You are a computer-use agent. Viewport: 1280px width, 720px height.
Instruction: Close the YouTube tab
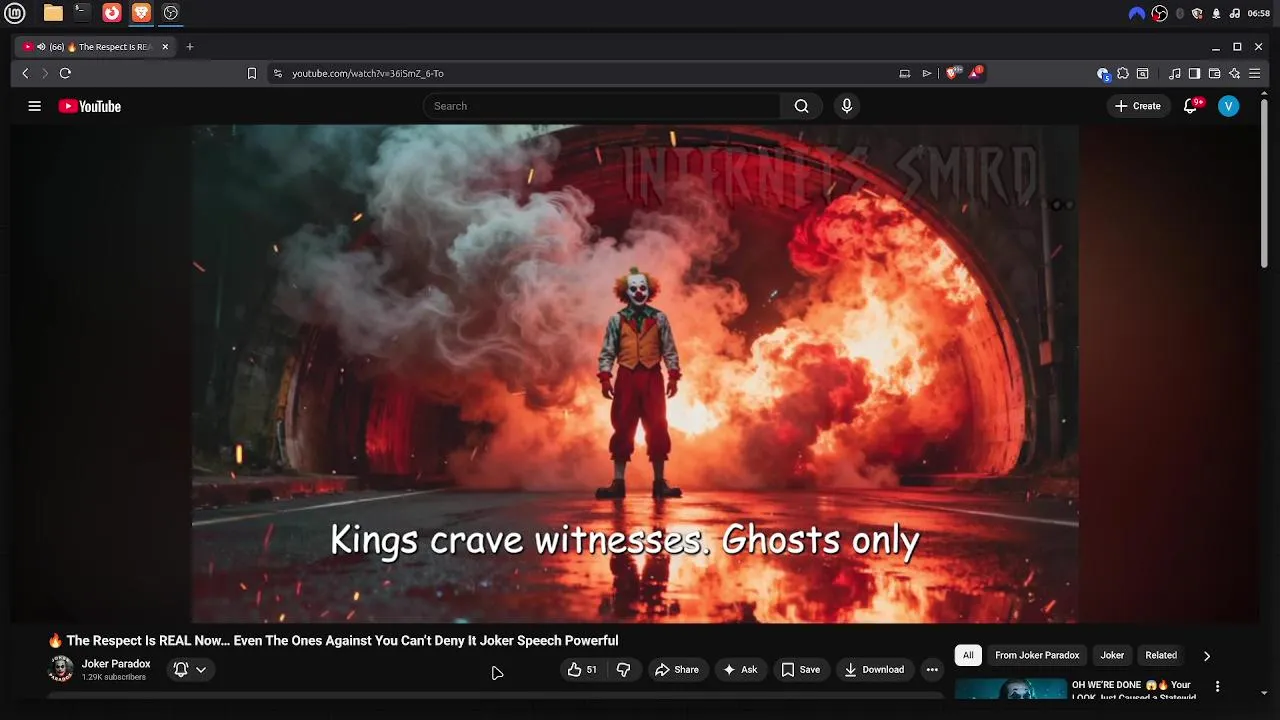tap(166, 47)
